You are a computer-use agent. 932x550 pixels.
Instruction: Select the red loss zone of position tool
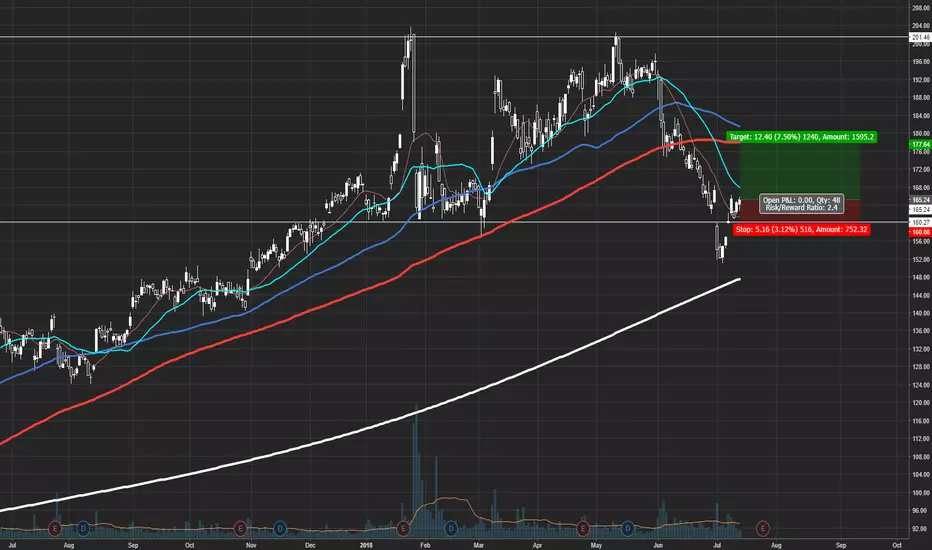(800, 211)
